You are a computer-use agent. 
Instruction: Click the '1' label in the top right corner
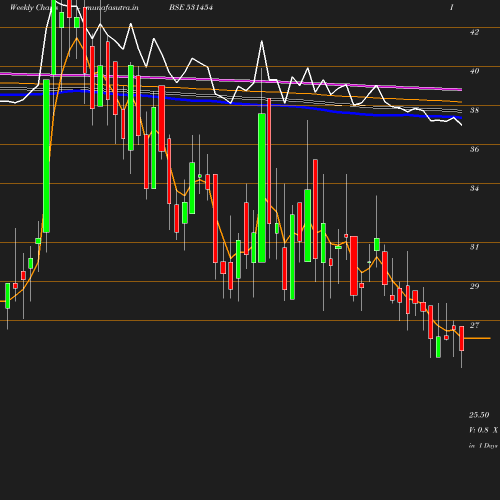click(452, 7)
